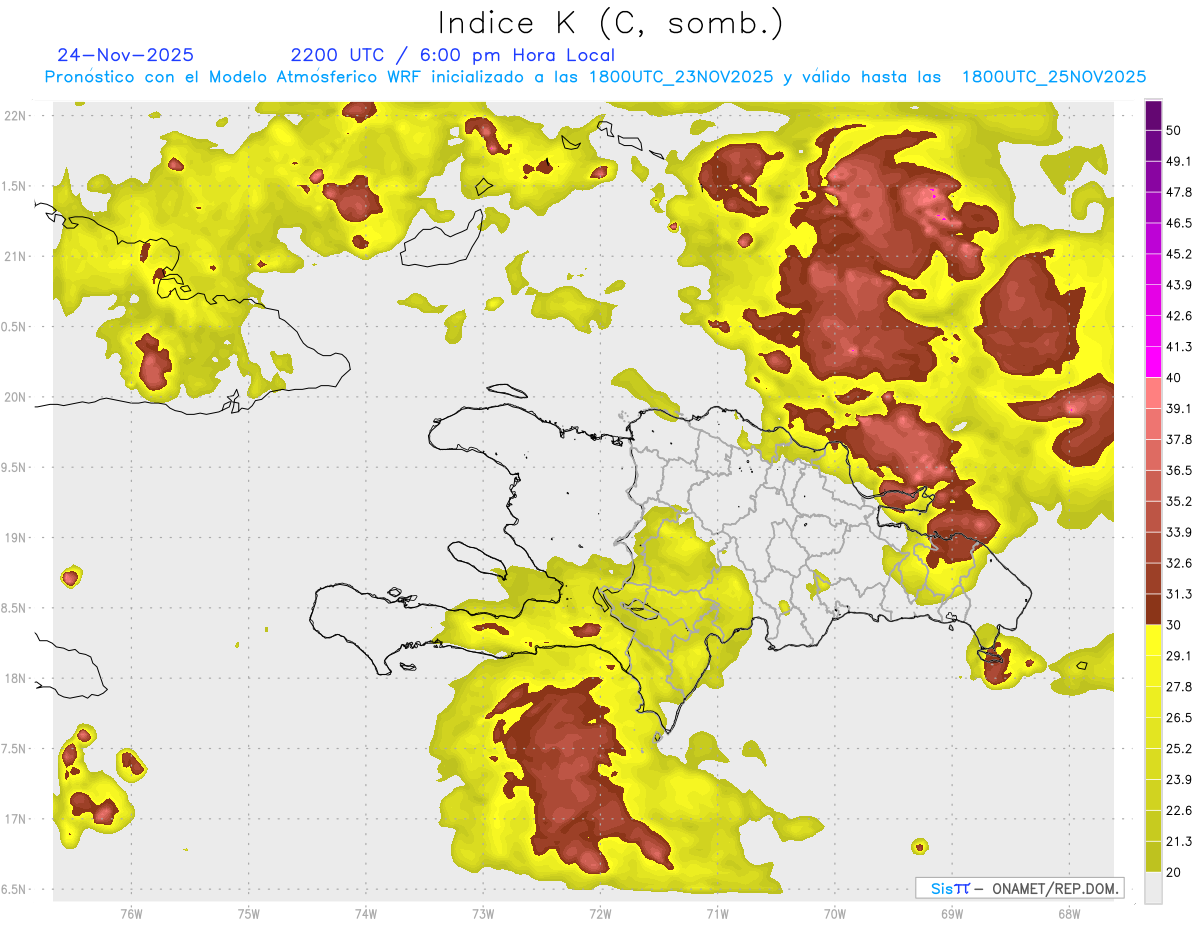Click the longitude axis label "75W"
1200x927 pixels.
tap(248, 913)
